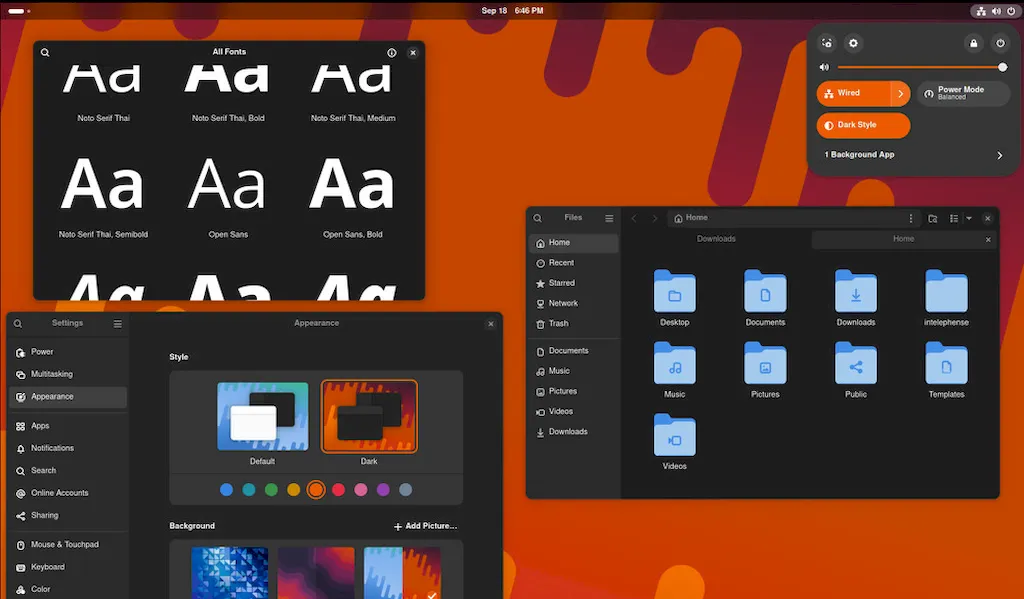Open the Settings hamburger menu
Image resolution: width=1024 pixels, height=599 pixels.
point(118,323)
